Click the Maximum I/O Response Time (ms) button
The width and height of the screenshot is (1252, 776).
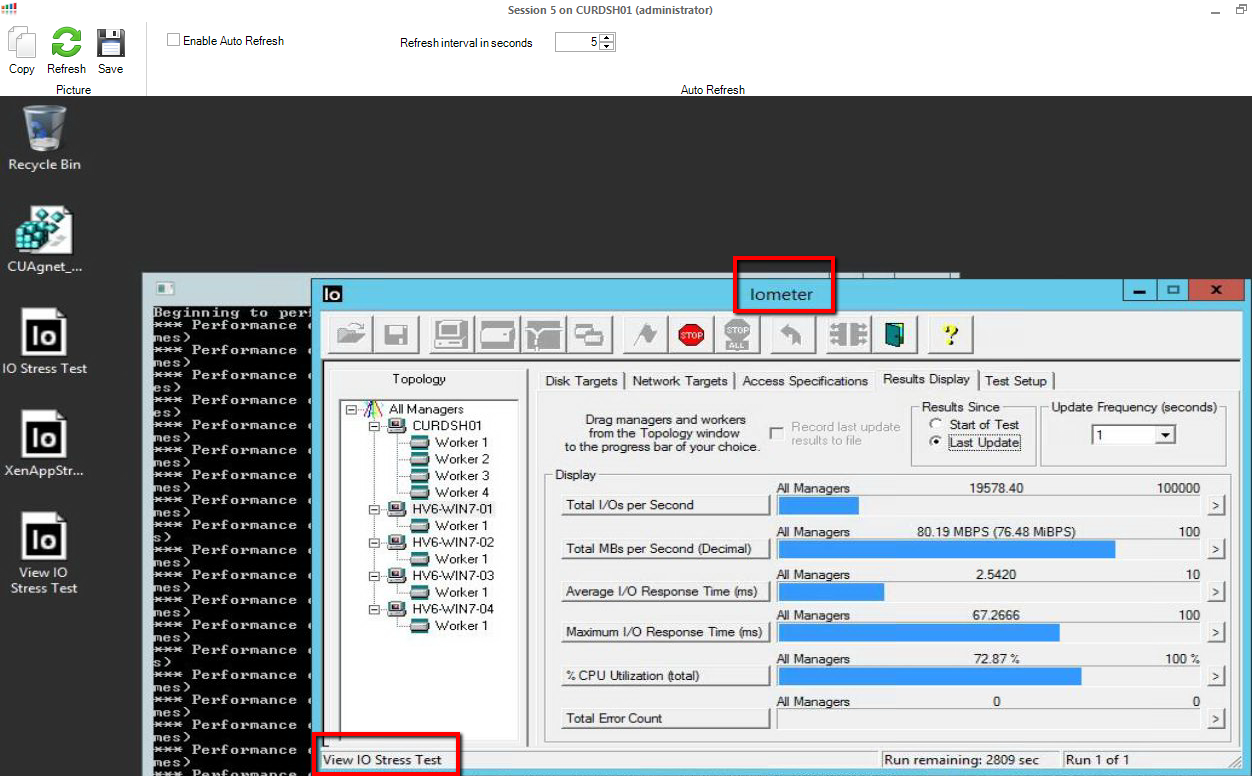pyautogui.click(x=665, y=632)
